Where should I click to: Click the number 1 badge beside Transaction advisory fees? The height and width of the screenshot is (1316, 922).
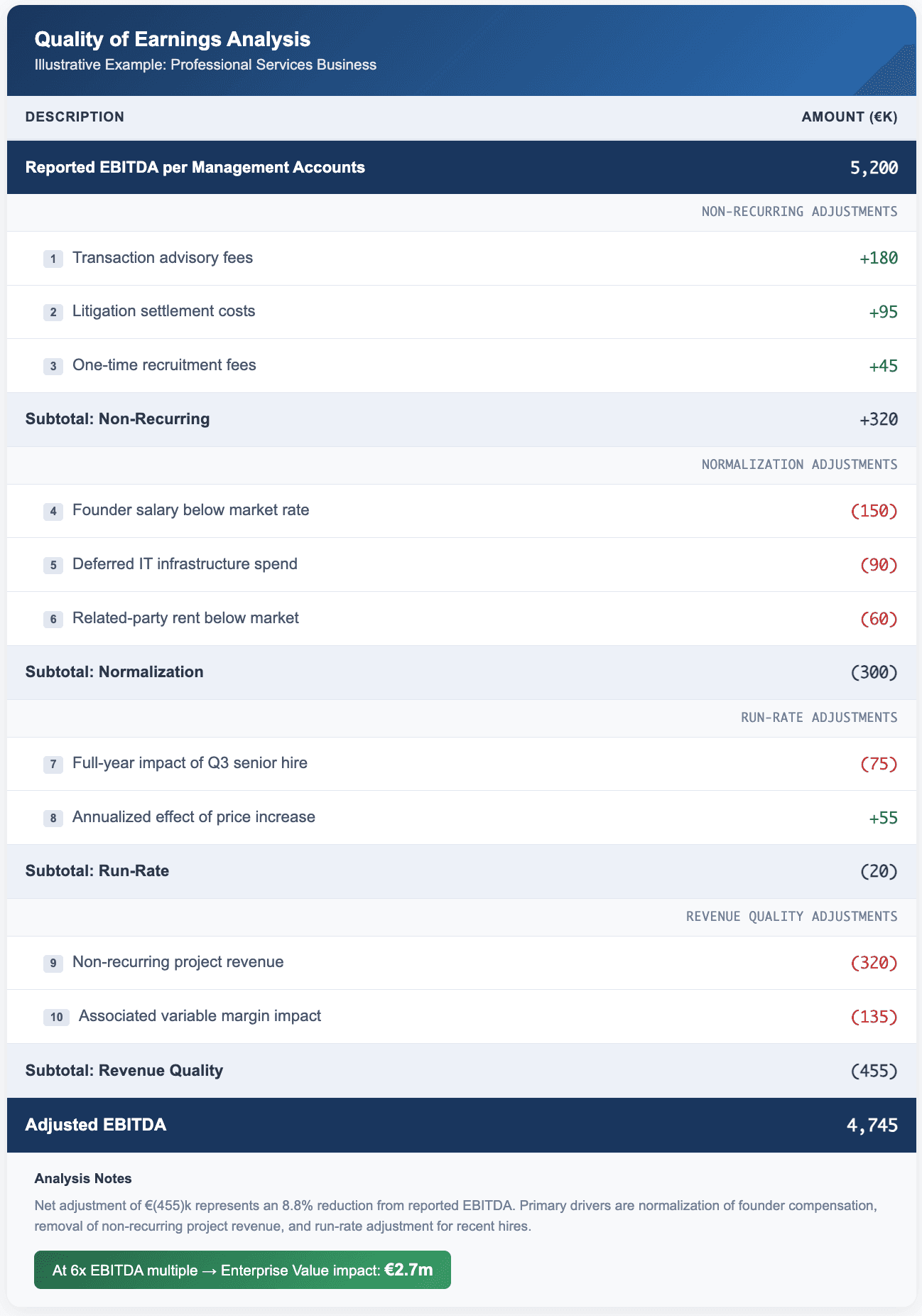(53, 259)
